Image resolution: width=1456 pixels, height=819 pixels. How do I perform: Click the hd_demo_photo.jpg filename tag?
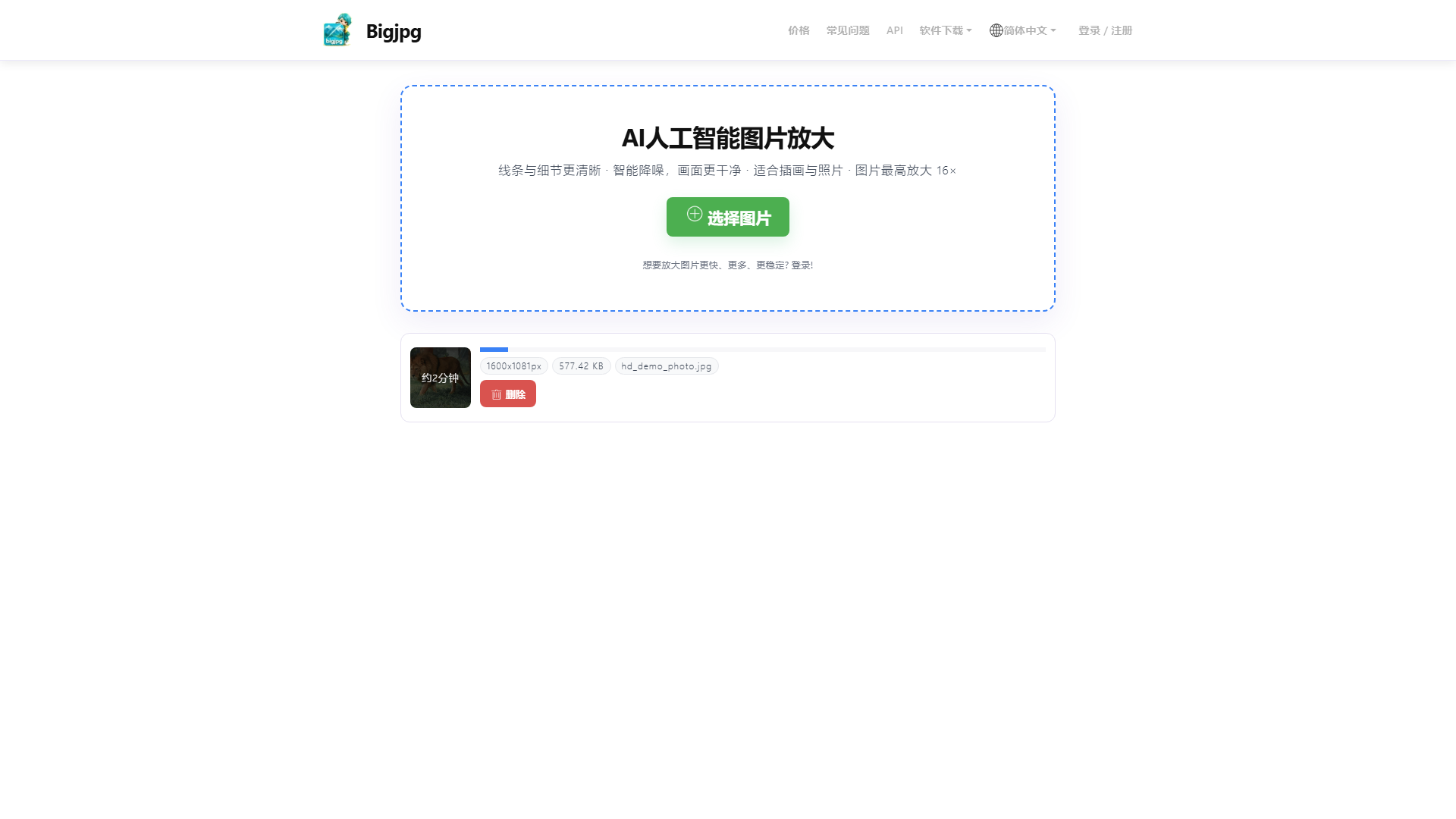[667, 366]
